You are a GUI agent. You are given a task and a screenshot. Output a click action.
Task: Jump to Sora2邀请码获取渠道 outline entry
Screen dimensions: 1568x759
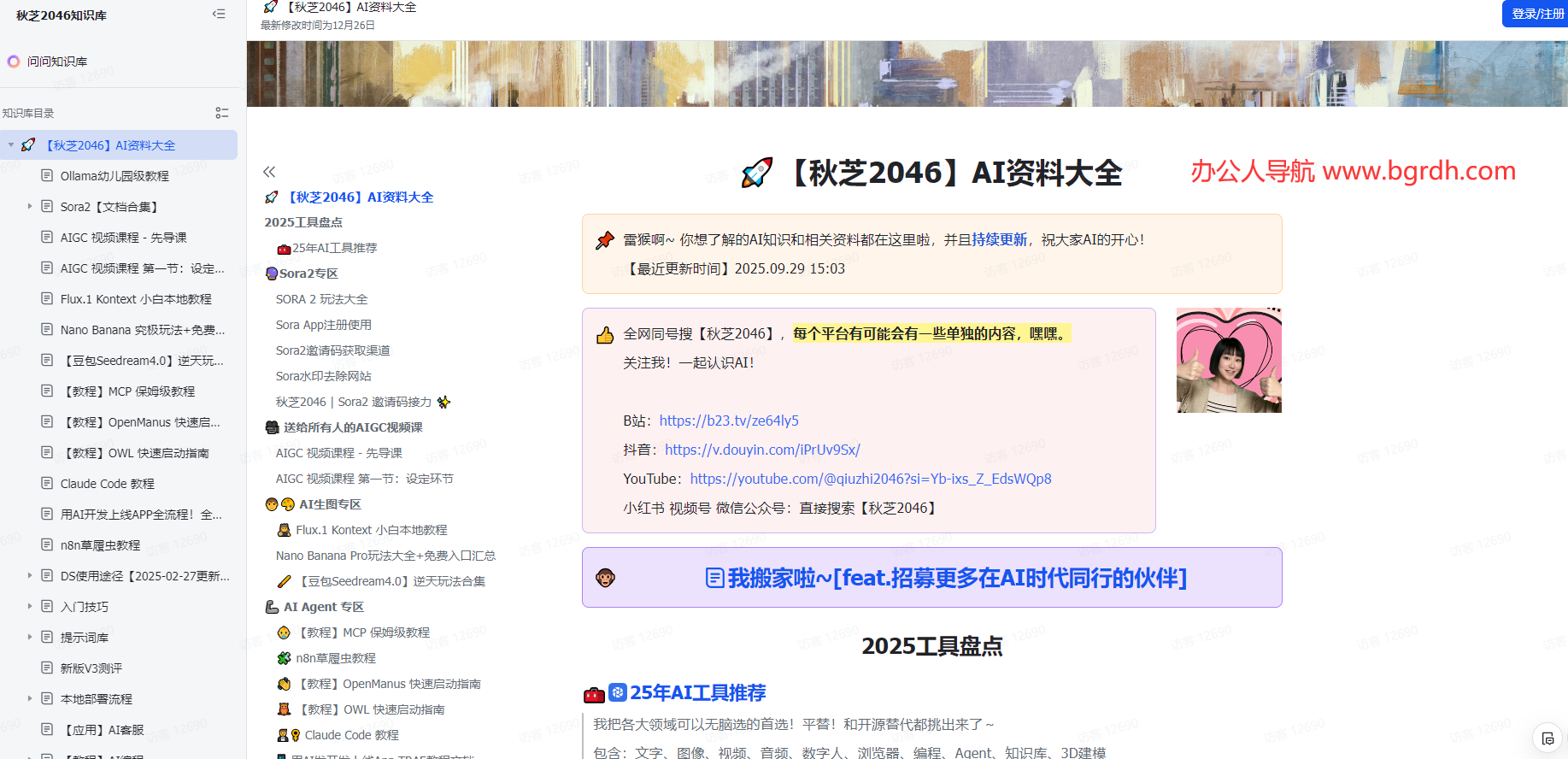coord(333,350)
